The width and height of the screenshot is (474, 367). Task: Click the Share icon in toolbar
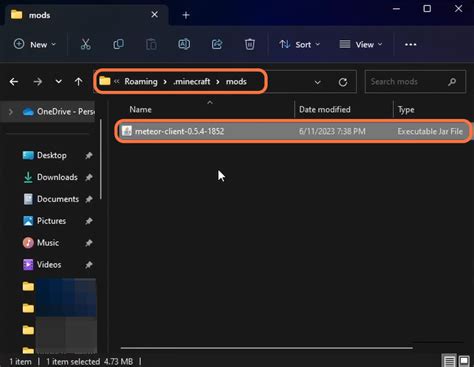pos(217,44)
